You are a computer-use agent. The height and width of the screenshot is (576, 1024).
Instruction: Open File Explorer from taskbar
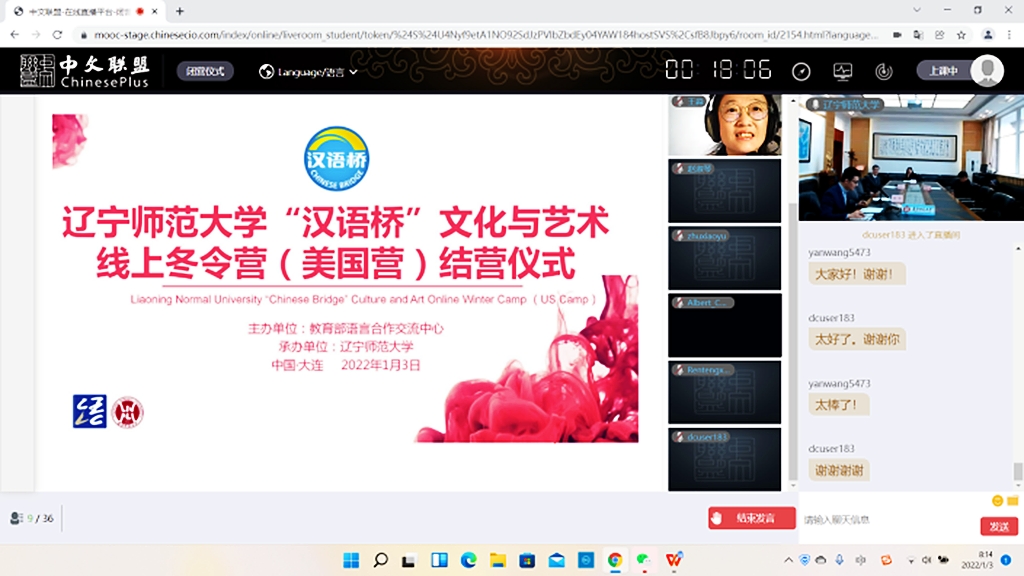click(498, 560)
